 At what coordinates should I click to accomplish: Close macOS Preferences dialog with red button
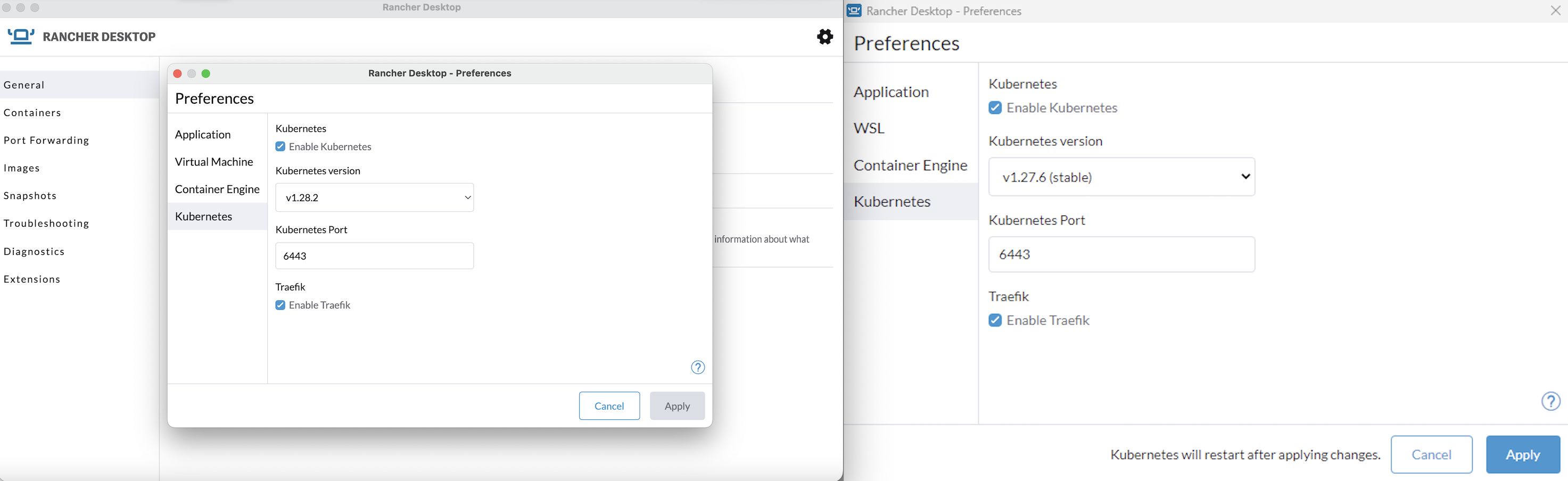coord(177,73)
